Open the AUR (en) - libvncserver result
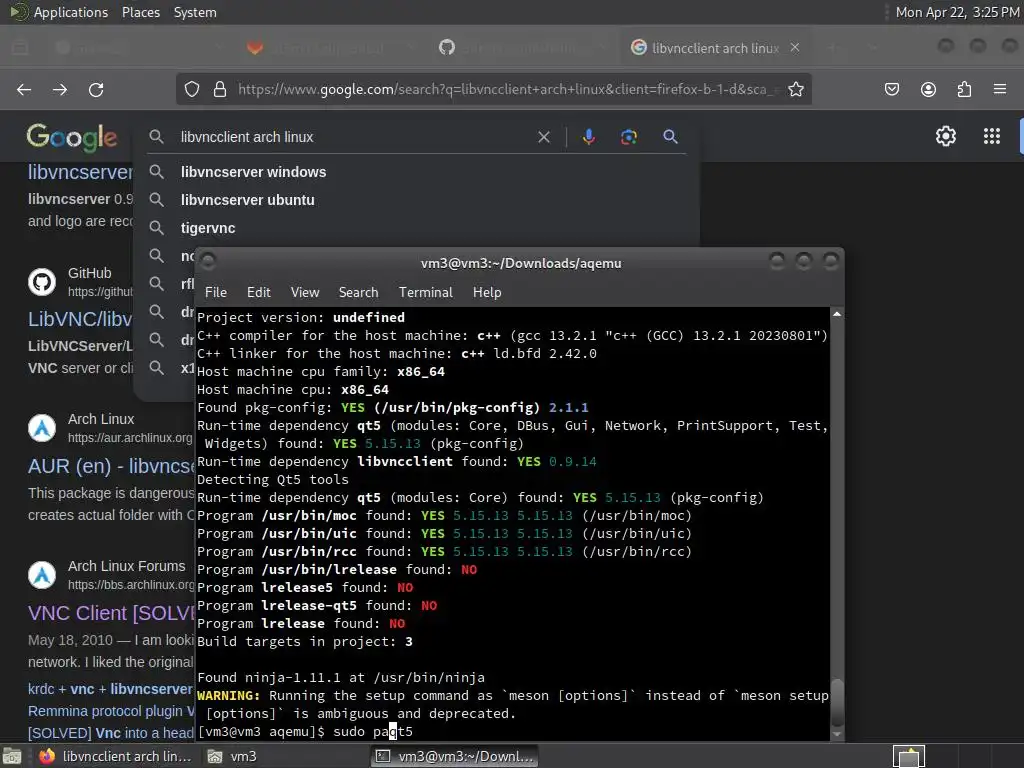Image resolution: width=1024 pixels, height=768 pixels. (111, 466)
